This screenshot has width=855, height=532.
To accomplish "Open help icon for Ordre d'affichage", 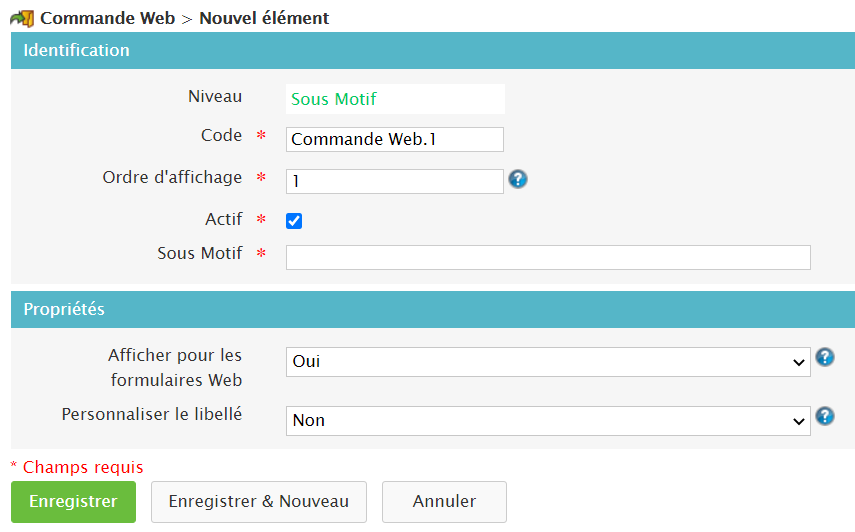I will [518, 179].
